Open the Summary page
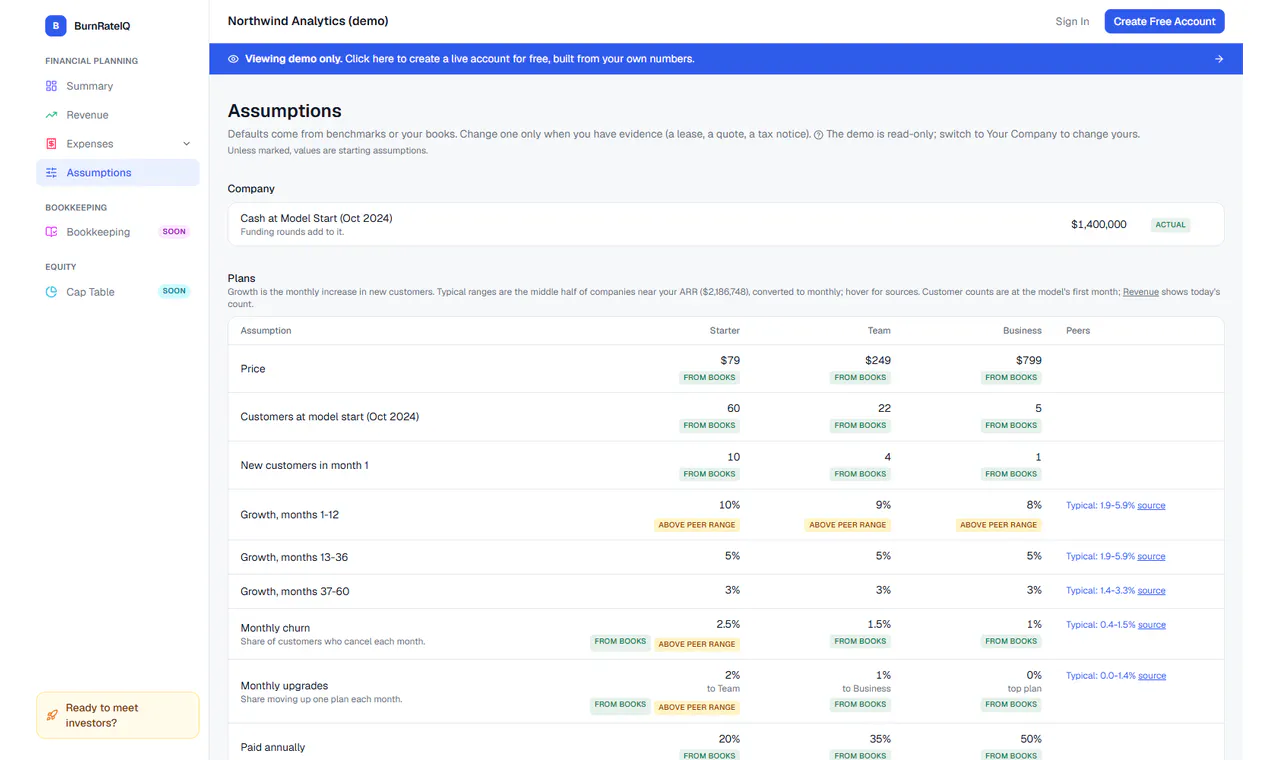The width and height of the screenshot is (1270, 760). 118,86
